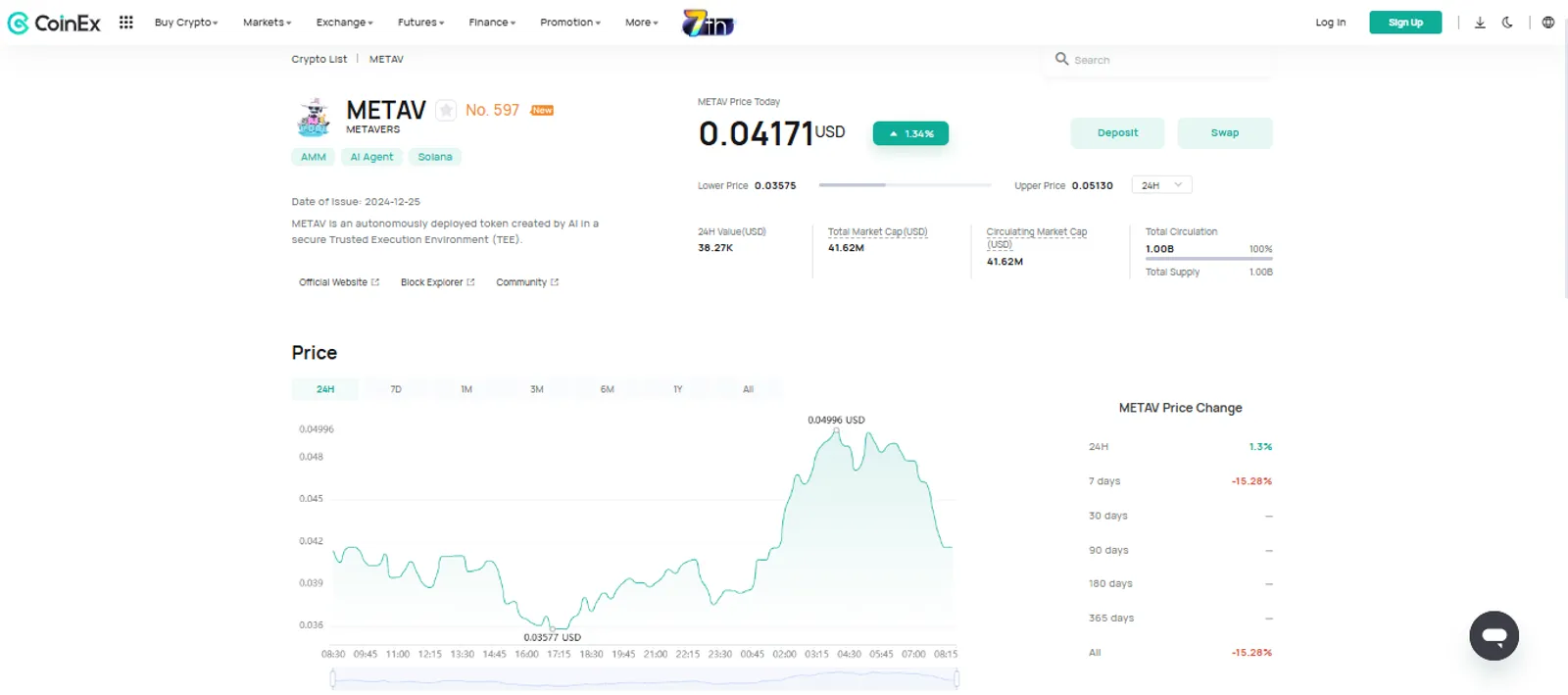1568x695 pixels.
Task: Click the All -15.28% change value
Action: point(1251,653)
